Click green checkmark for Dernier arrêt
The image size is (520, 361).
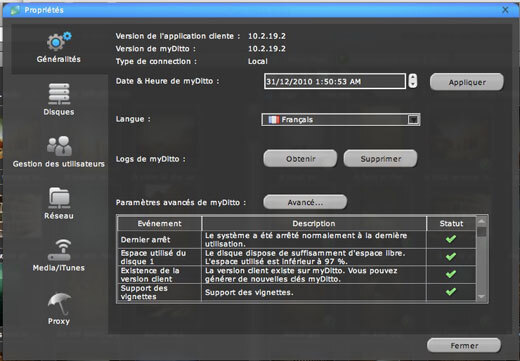click(451, 239)
